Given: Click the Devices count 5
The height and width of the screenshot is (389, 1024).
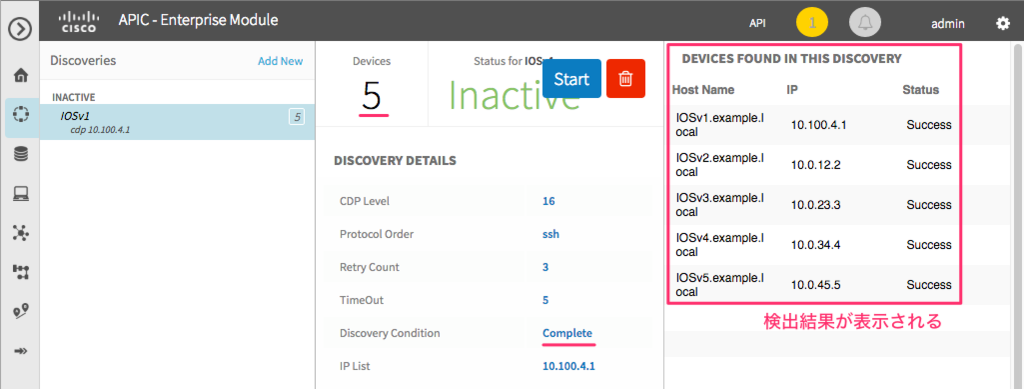Looking at the screenshot, I should tap(372, 97).
